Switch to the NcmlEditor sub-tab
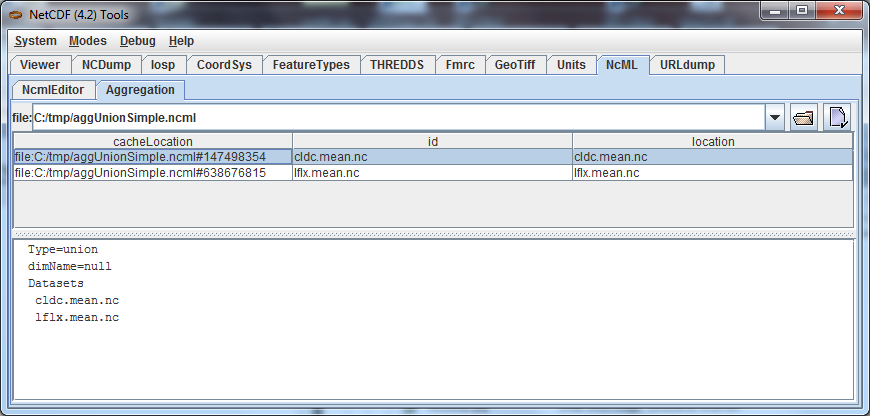 [x=54, y=90]
